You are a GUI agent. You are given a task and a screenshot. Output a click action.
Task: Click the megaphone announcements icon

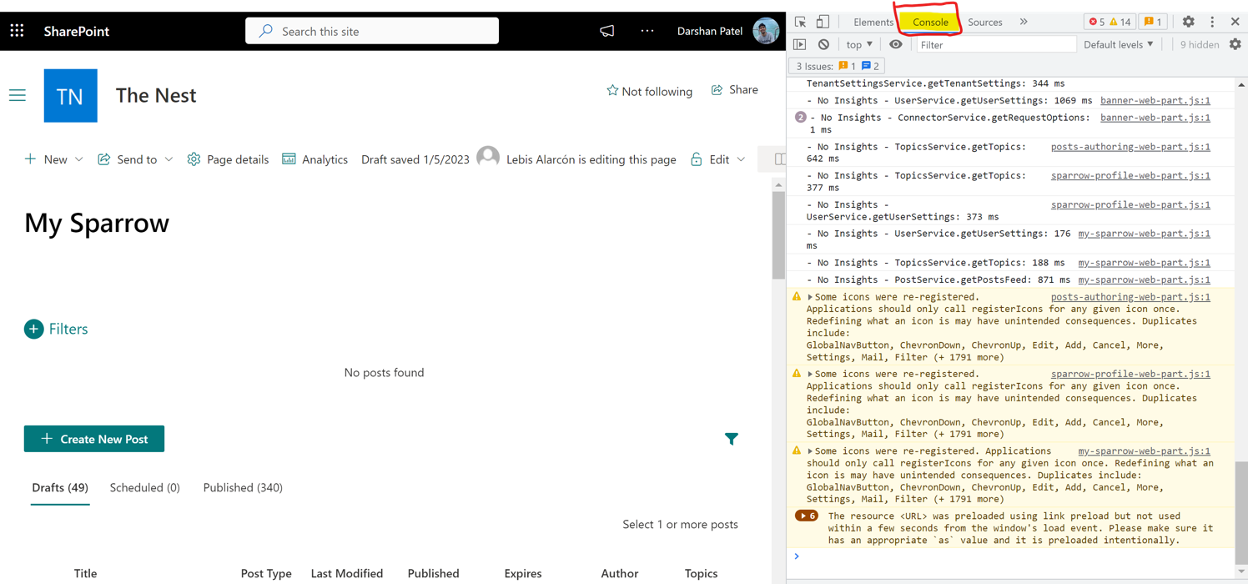pyautogui.click(x=607, y=31)
